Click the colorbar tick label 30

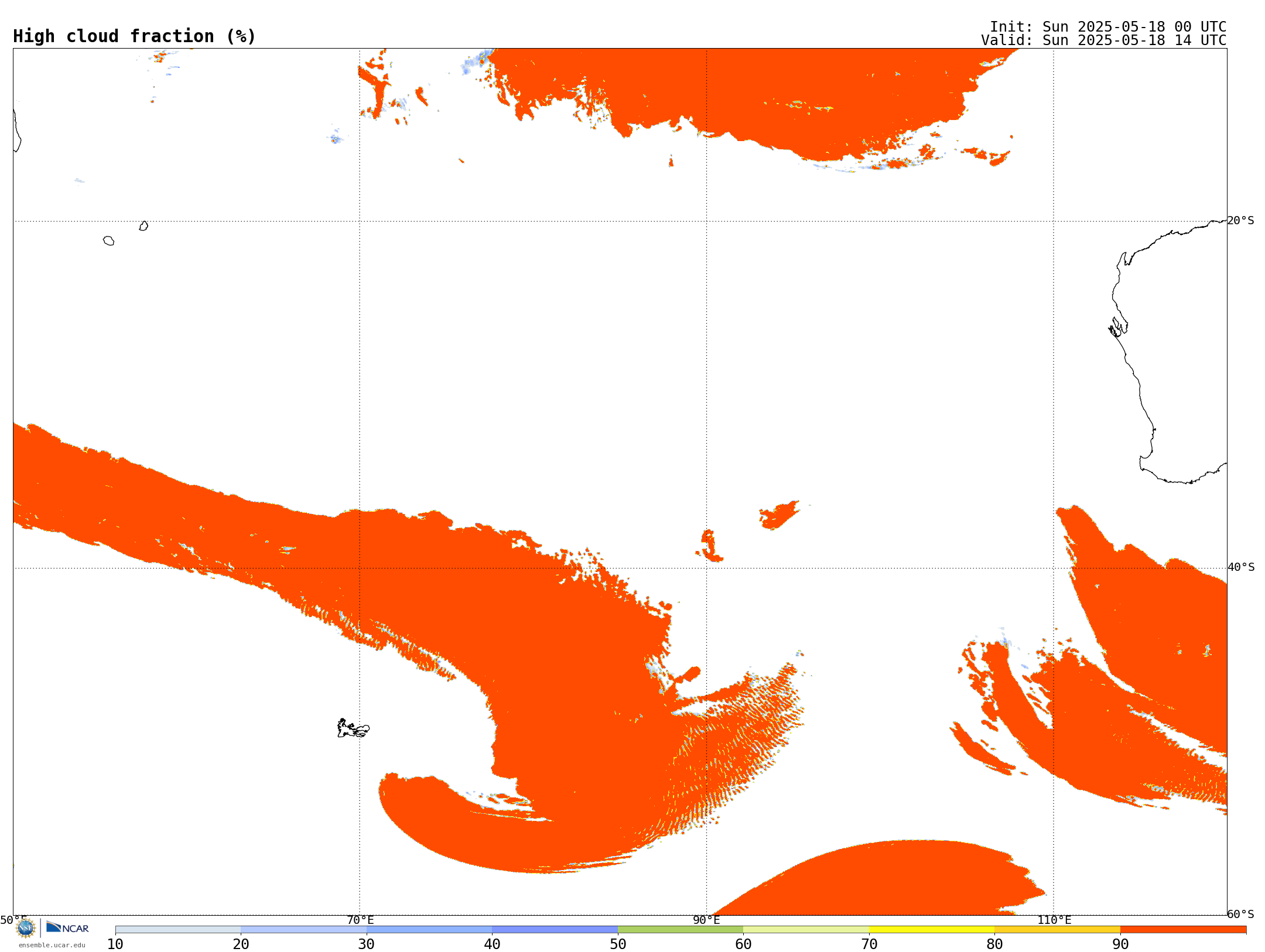(x=367, y=944)
